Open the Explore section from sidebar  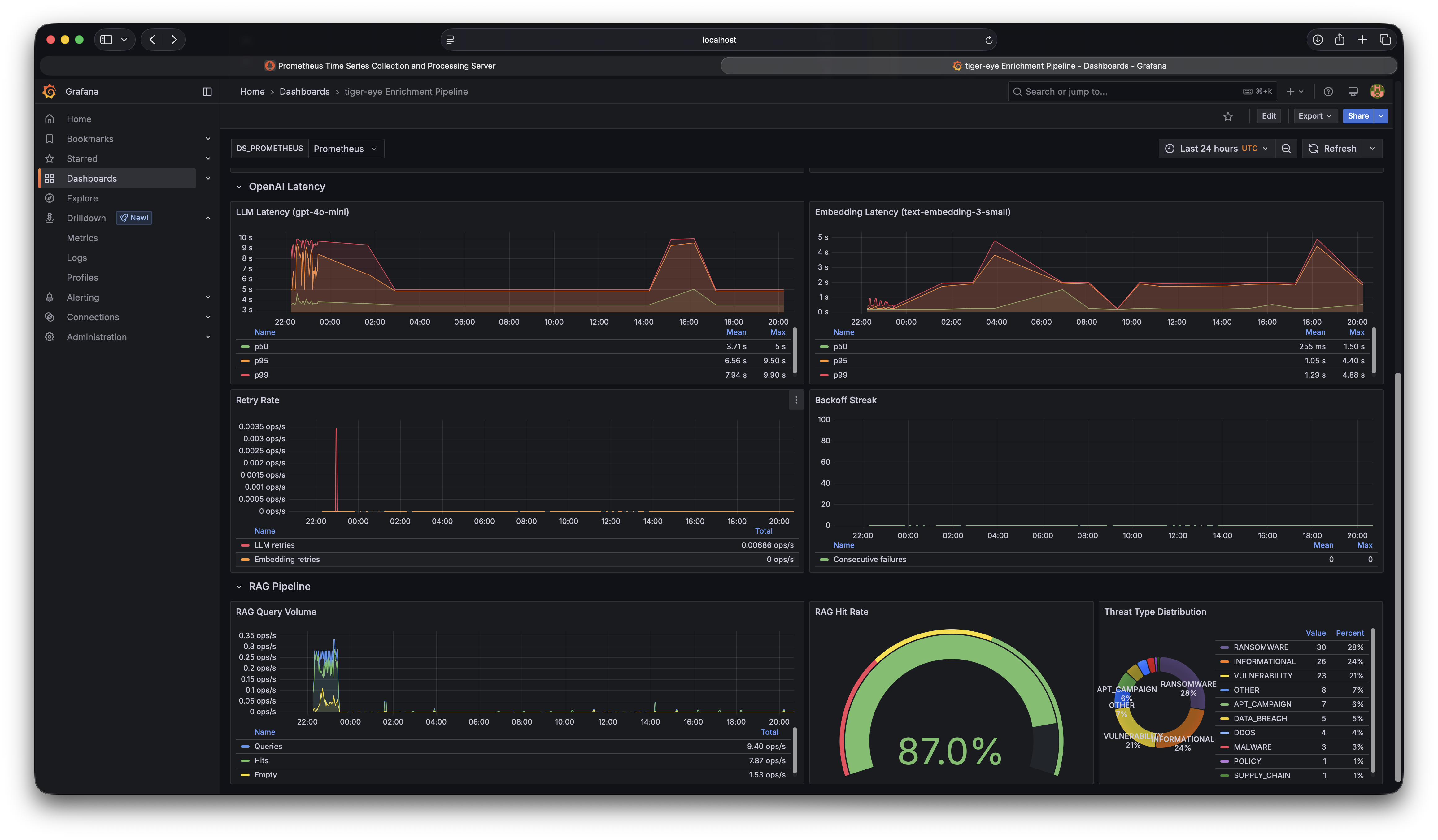(x=82, y=198)
